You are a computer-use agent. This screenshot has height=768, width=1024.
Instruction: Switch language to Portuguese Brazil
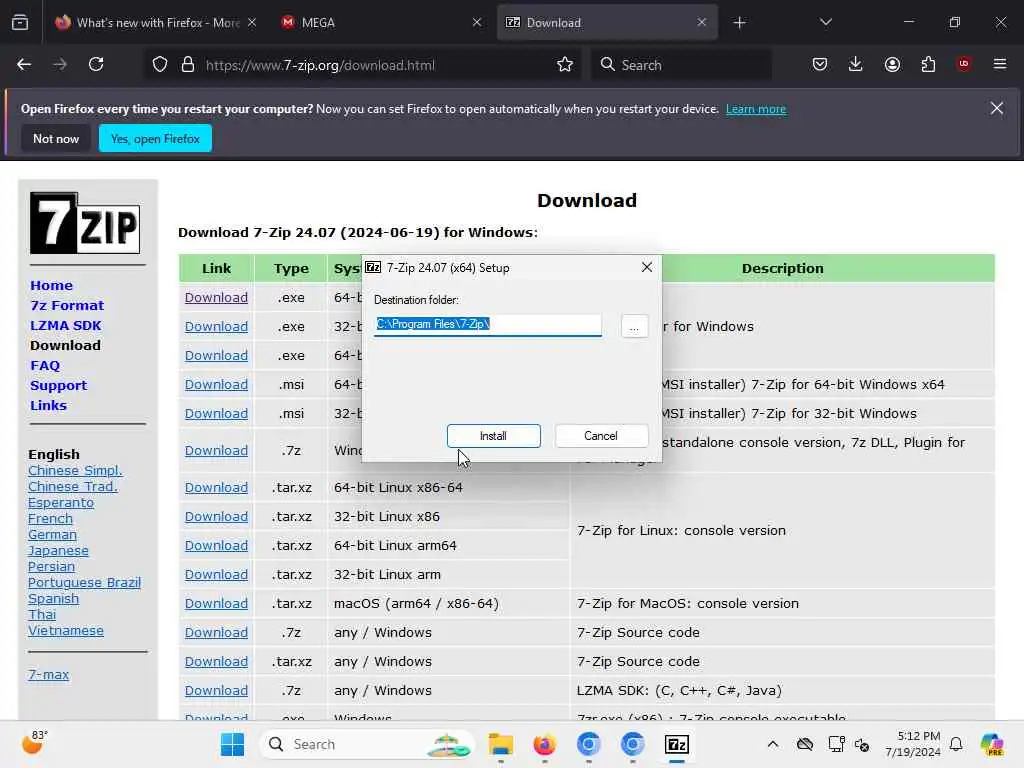tap(84, 583)
